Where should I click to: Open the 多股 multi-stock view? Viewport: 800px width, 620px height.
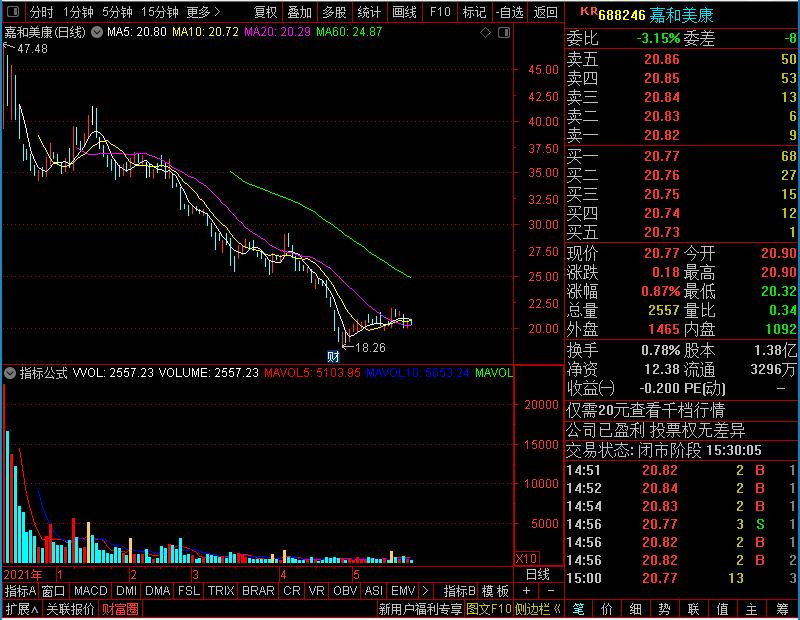coord(334,12)
